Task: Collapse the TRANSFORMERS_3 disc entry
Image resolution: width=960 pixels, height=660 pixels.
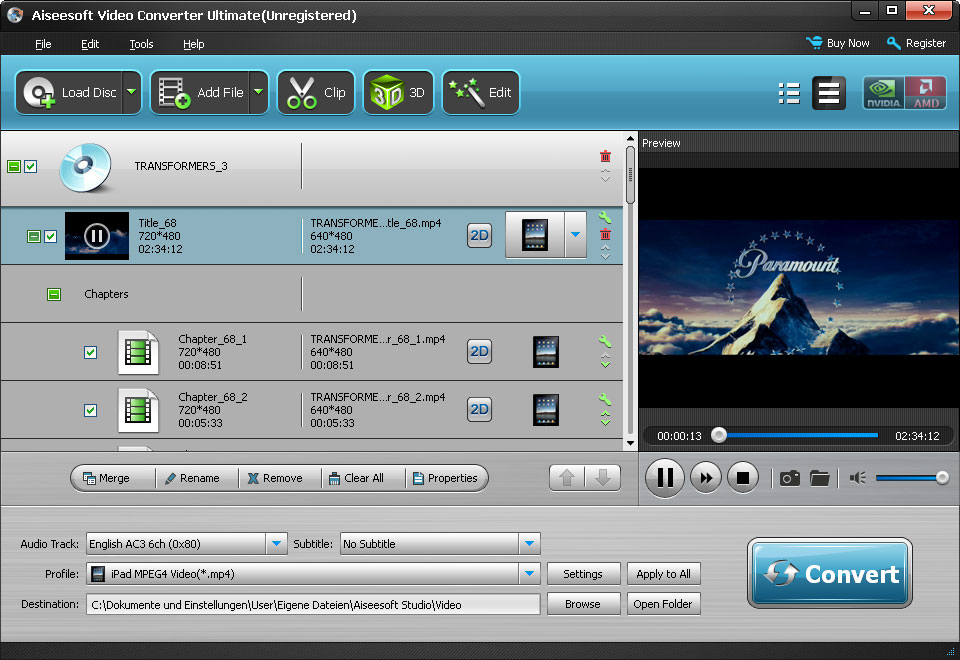Action: [14, 166]
